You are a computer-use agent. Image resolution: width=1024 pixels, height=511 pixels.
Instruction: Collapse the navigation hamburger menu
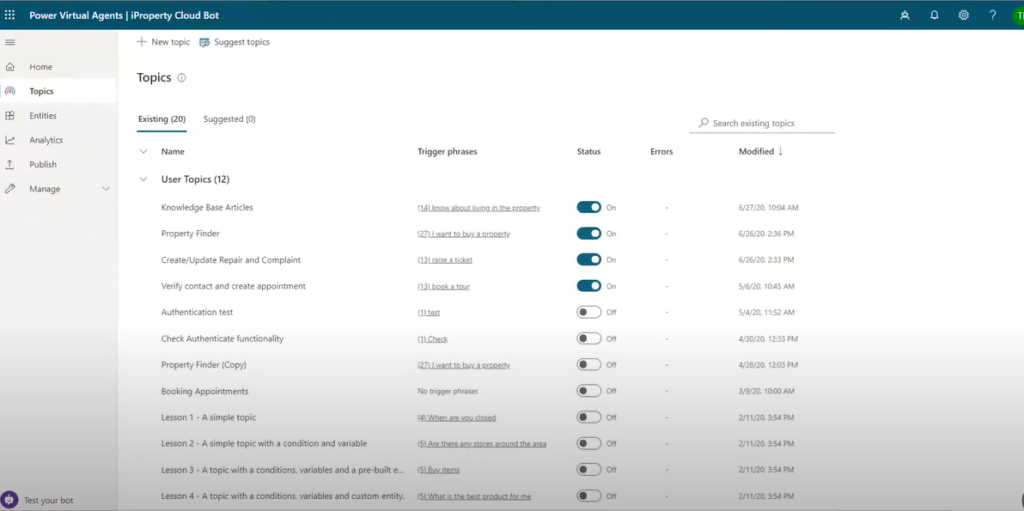coord(10,42)
